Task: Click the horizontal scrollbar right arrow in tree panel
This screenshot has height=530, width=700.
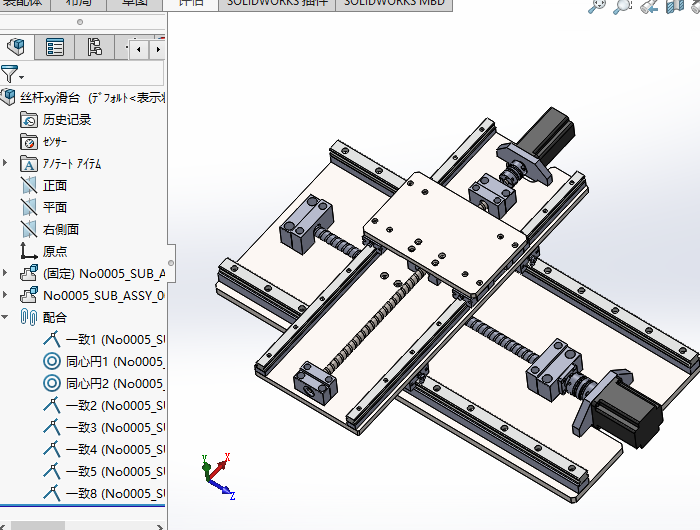Action: pos(160,527)
